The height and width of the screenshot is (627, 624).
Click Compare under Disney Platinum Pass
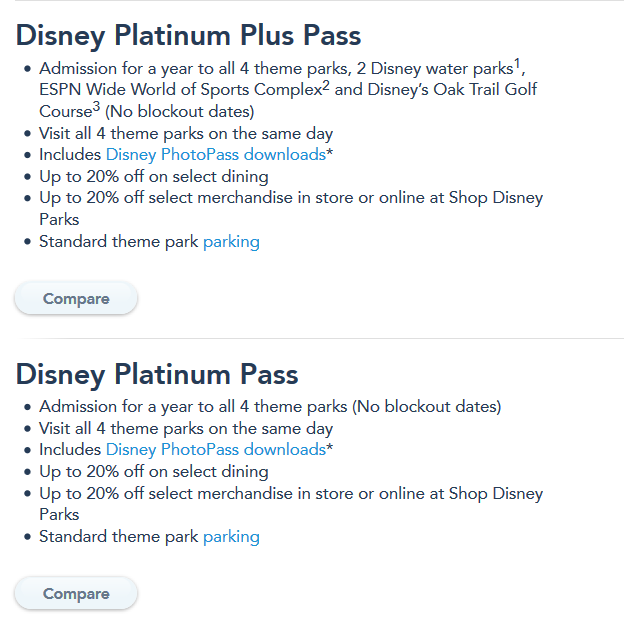pos(76,594)
